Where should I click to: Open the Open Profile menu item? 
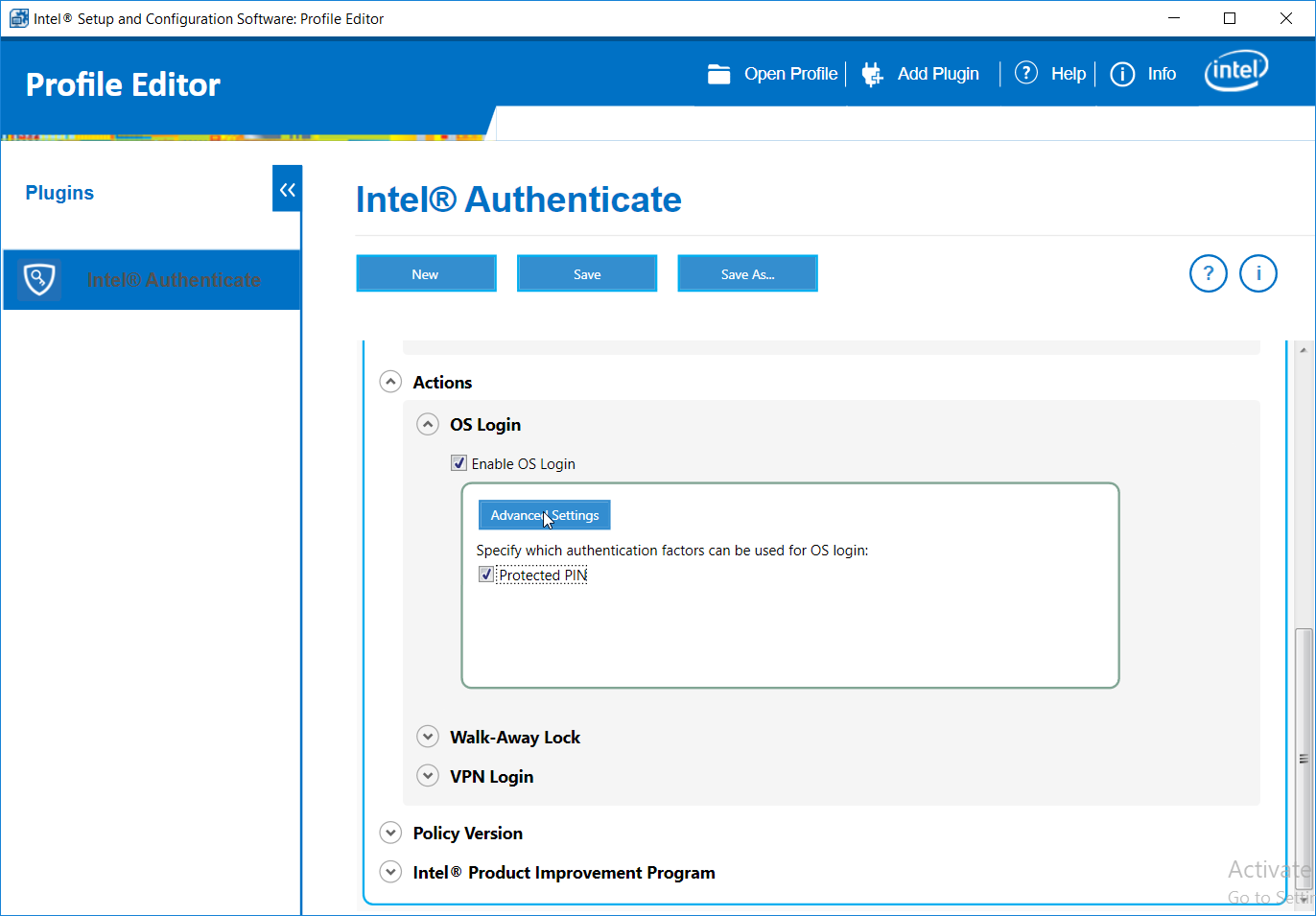pyautogui.click(x=790, y=74)
